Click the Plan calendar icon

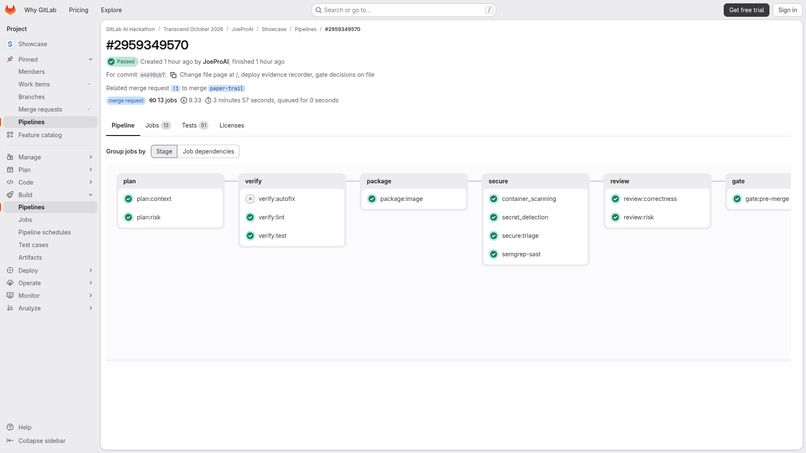point(10,170)
